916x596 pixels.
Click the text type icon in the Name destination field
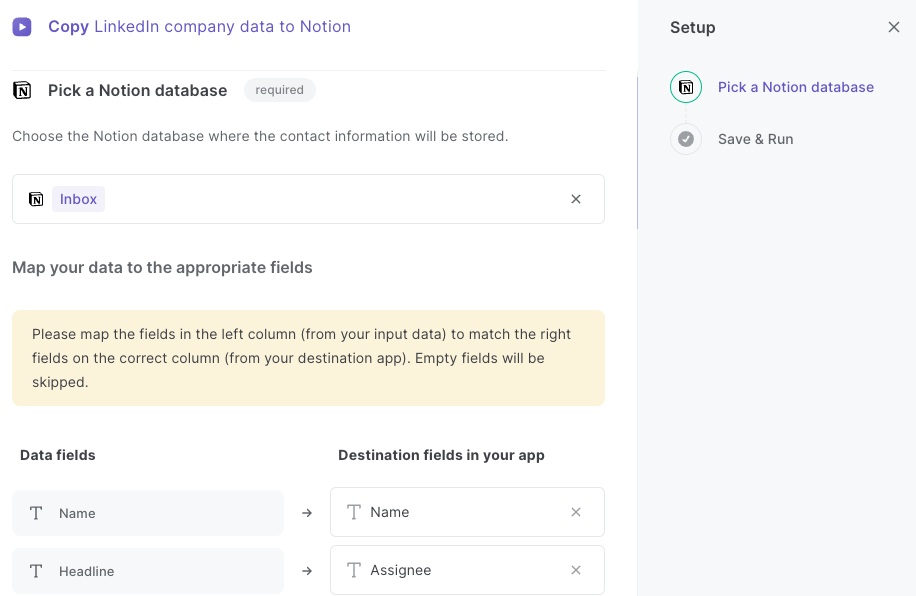click(354, 512)
